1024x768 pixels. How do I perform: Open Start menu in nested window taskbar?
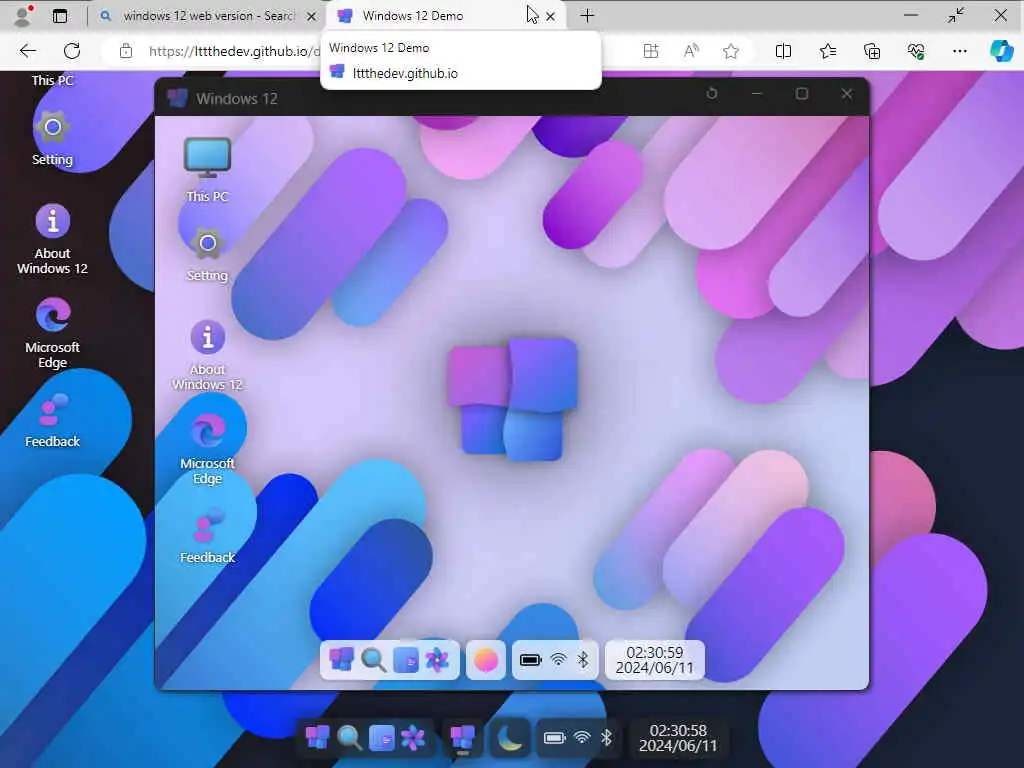341,660
